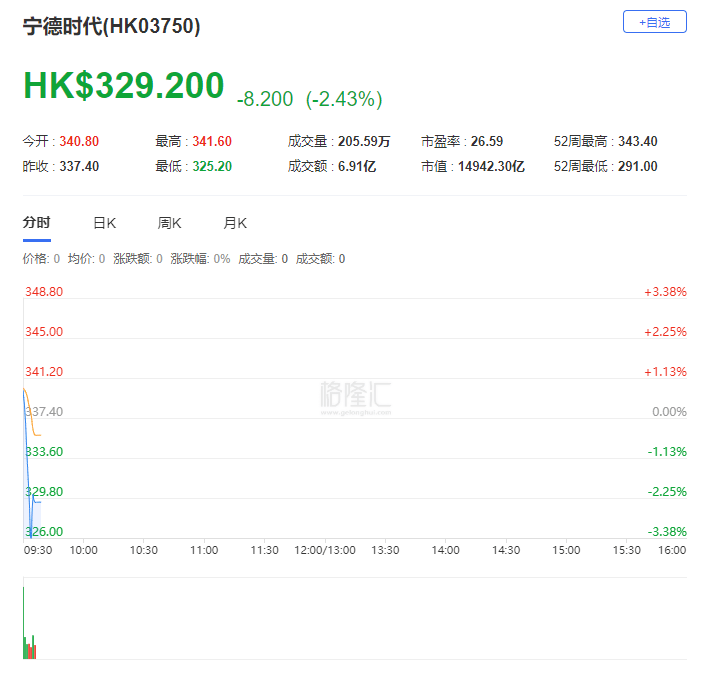Click the current price HK$329.200
This screenshot has width=727, height=687.
coord(124,85)
